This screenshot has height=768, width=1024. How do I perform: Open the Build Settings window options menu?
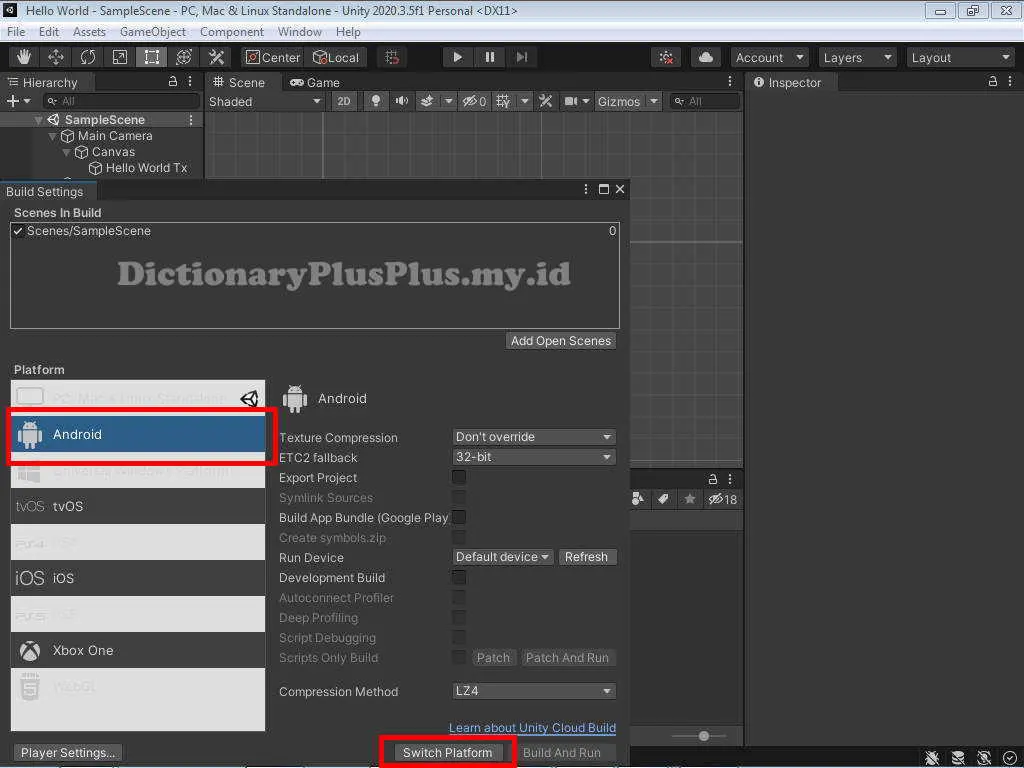point(586,189)
